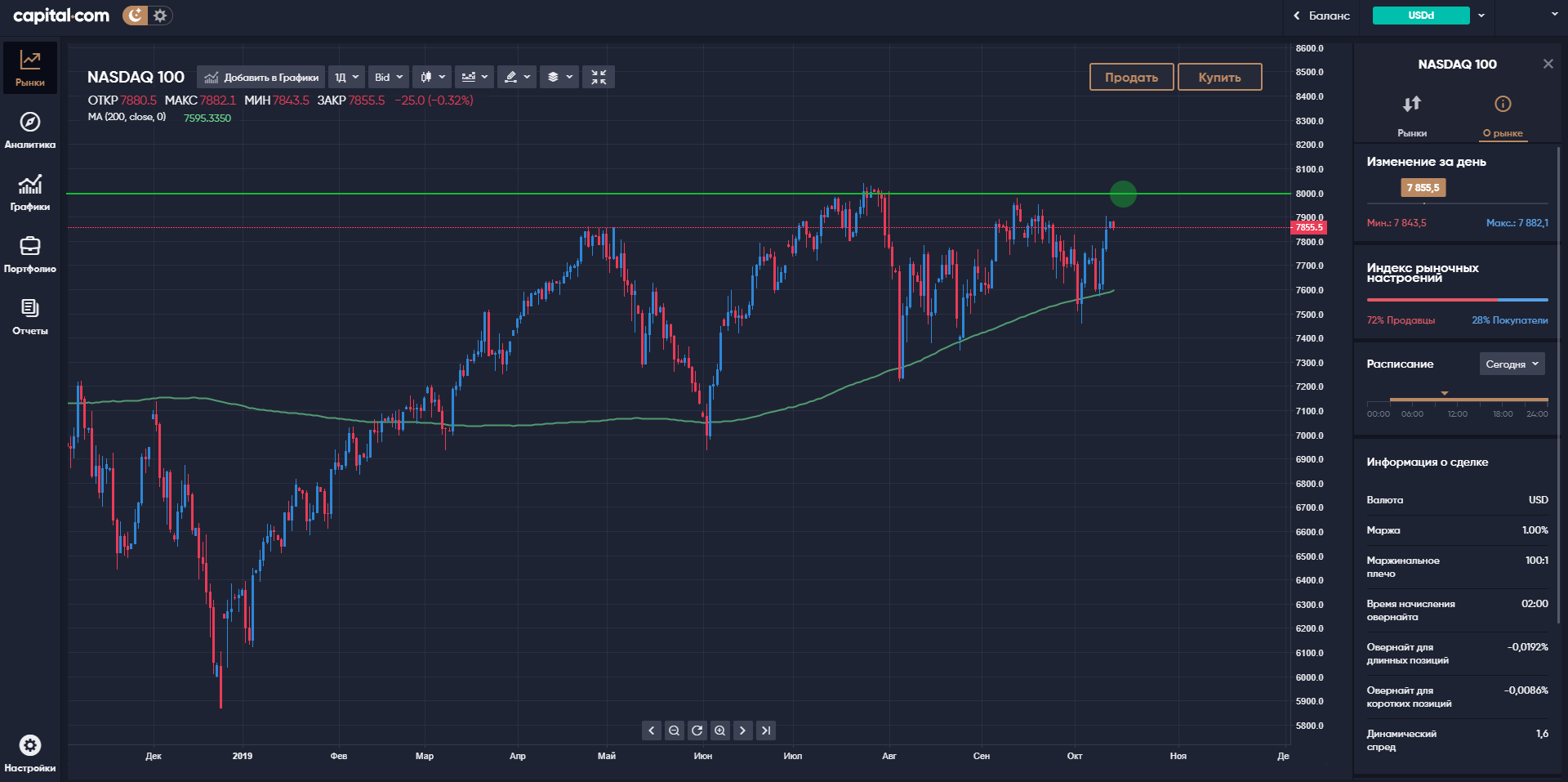This screenshot has height=782, width=1568.
Task: Collapse chart from fullscreen view
Action: [599, 77]
